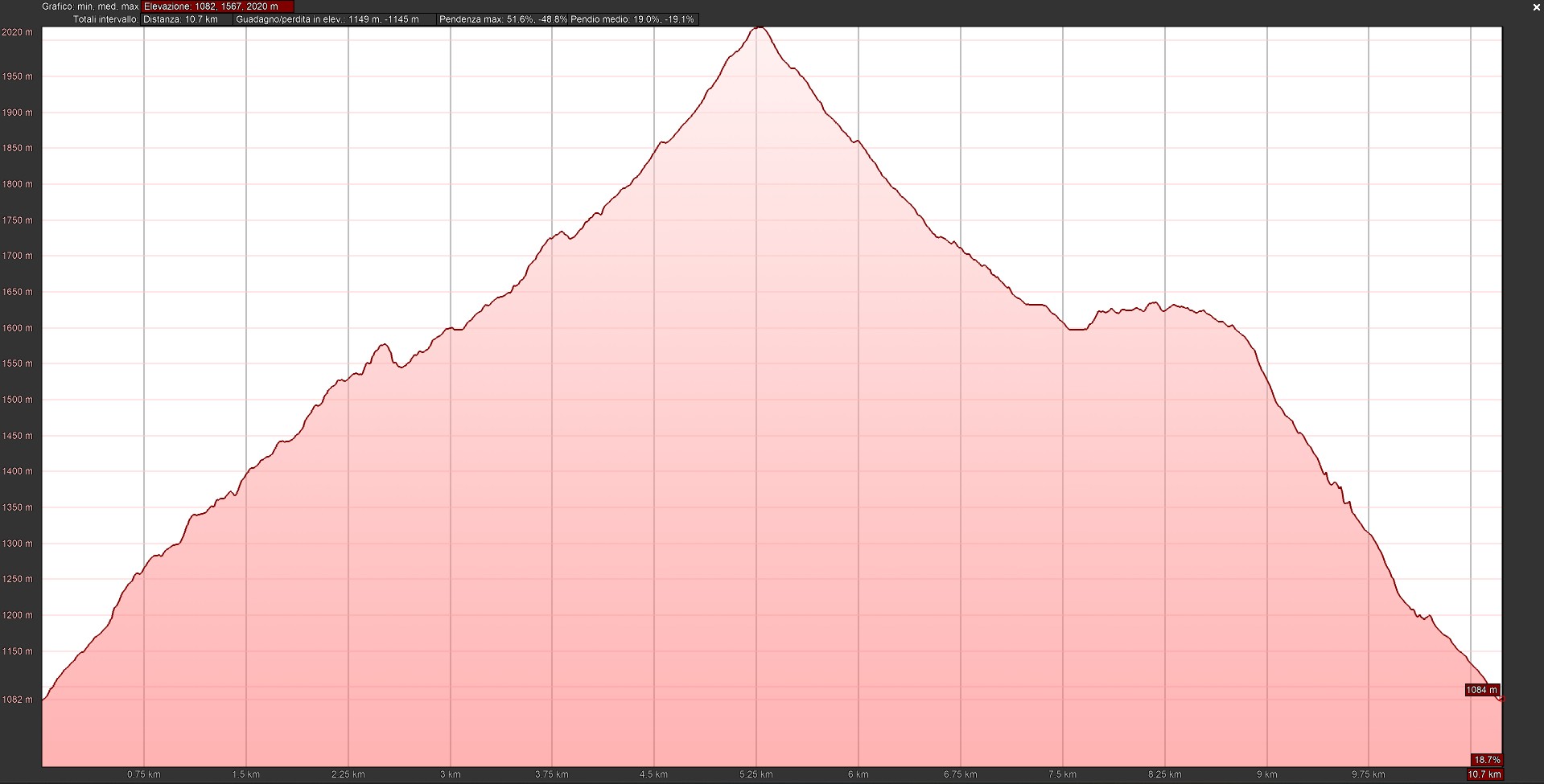Click the '1500 m' y-axis label

point(17,400)
